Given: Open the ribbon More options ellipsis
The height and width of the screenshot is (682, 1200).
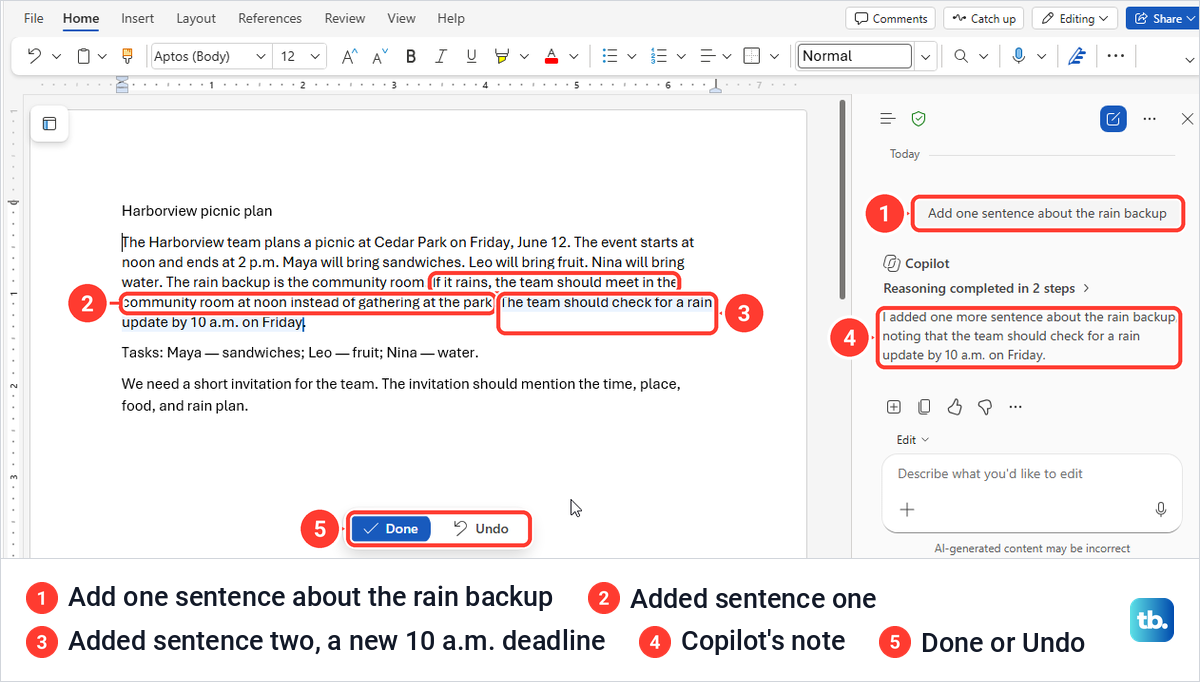Looking at the screenshot, I should (x=1115, y=56).
